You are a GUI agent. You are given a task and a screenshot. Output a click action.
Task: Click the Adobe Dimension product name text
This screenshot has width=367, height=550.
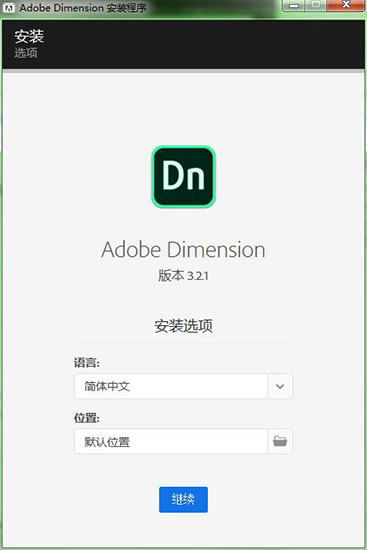pos(183,250)
